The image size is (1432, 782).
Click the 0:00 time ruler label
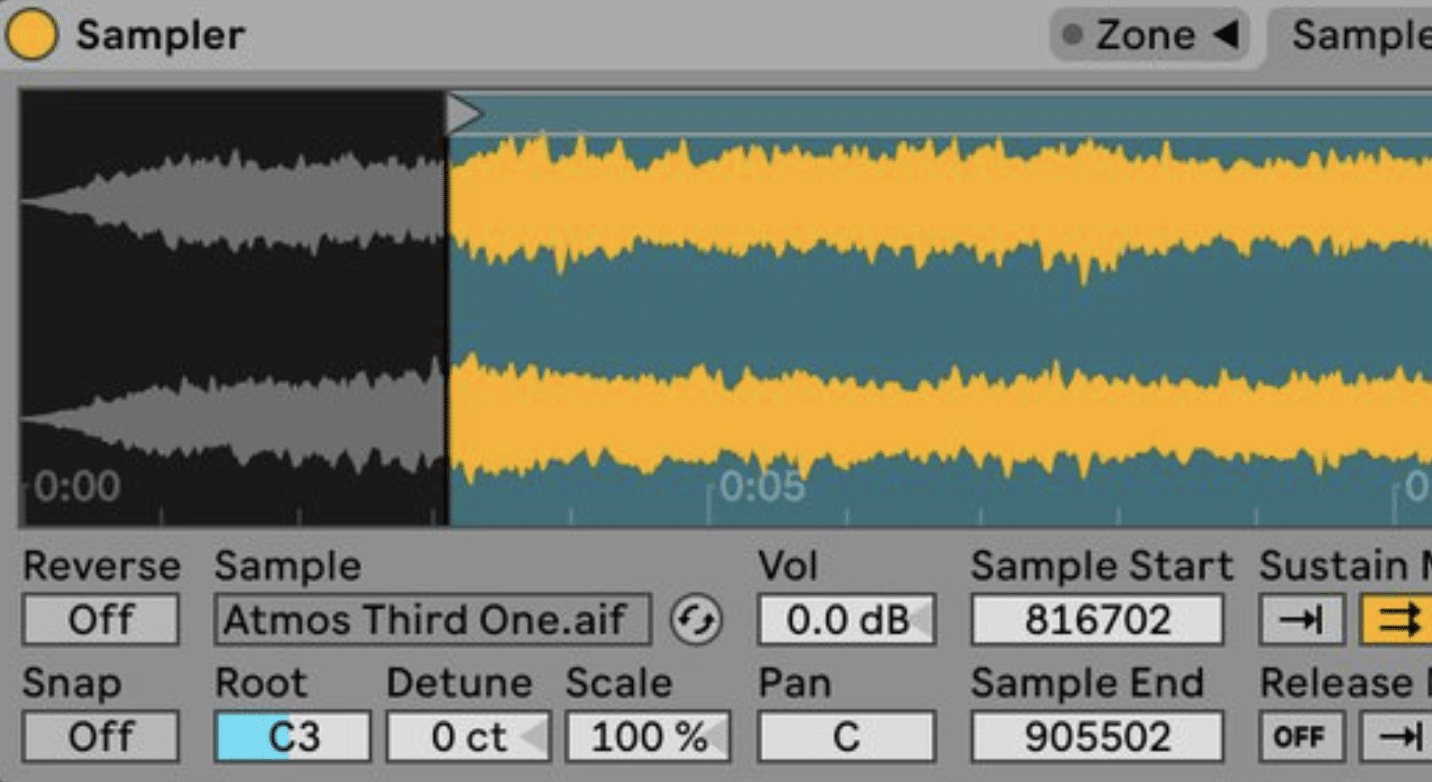point(77,487)
